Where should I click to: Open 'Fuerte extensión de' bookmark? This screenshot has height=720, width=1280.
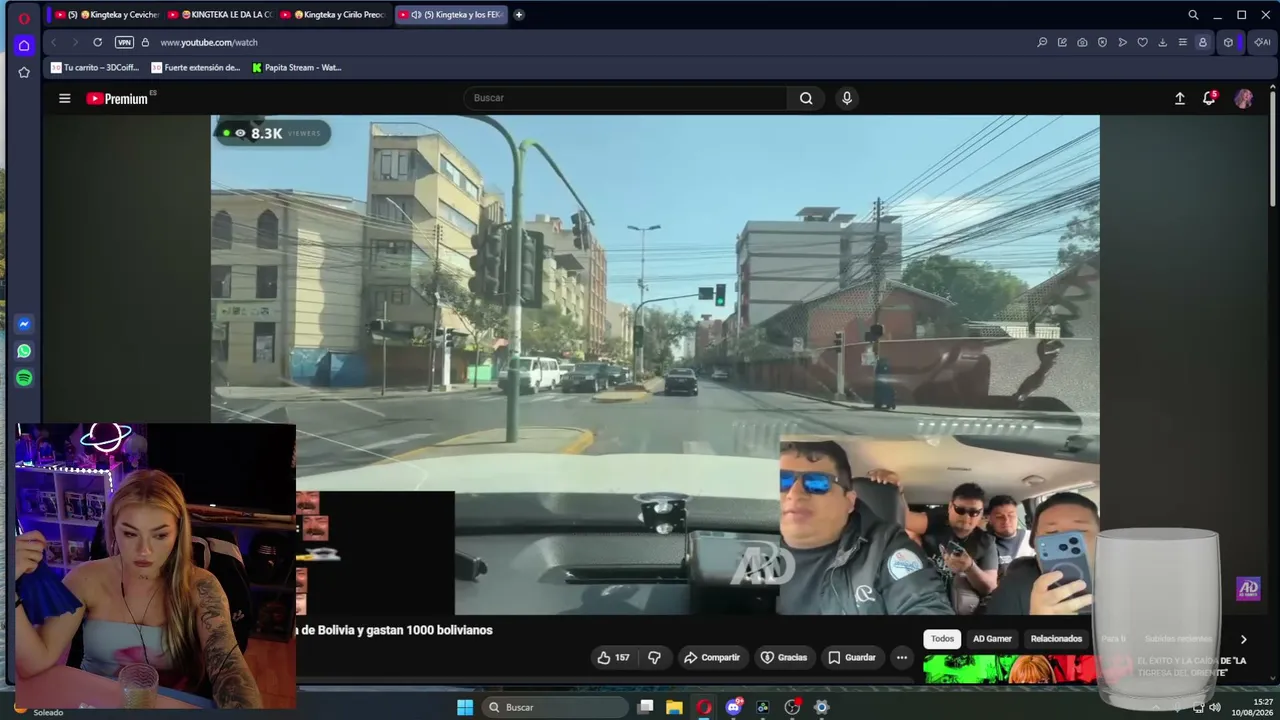(196, 68)
